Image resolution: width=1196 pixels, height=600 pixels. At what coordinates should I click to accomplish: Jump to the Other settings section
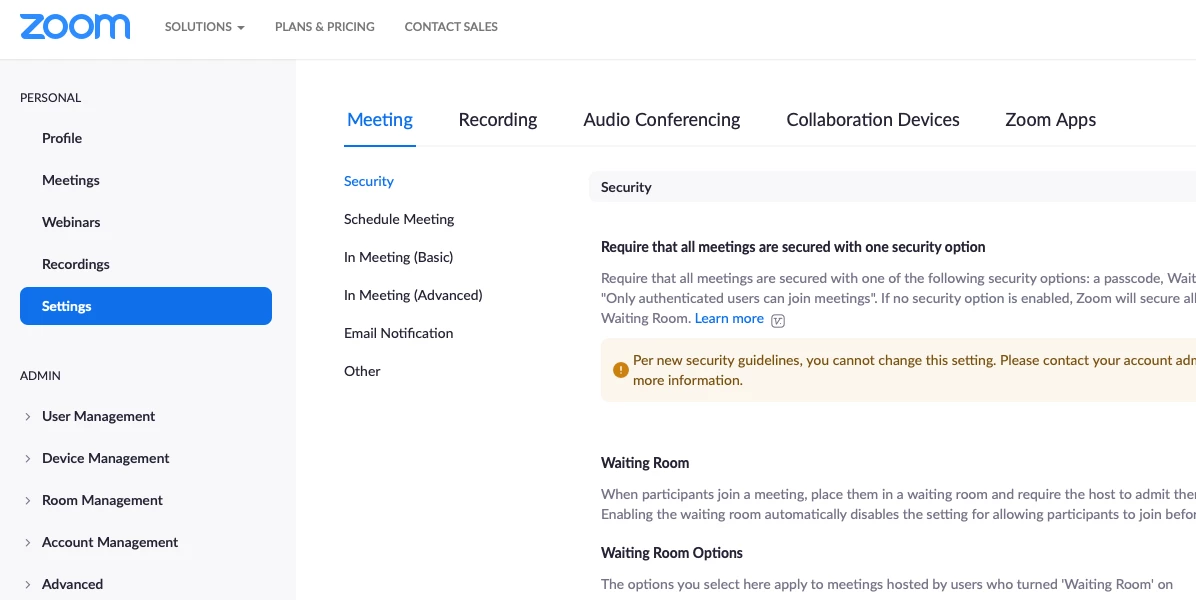(x=362, y=371)
